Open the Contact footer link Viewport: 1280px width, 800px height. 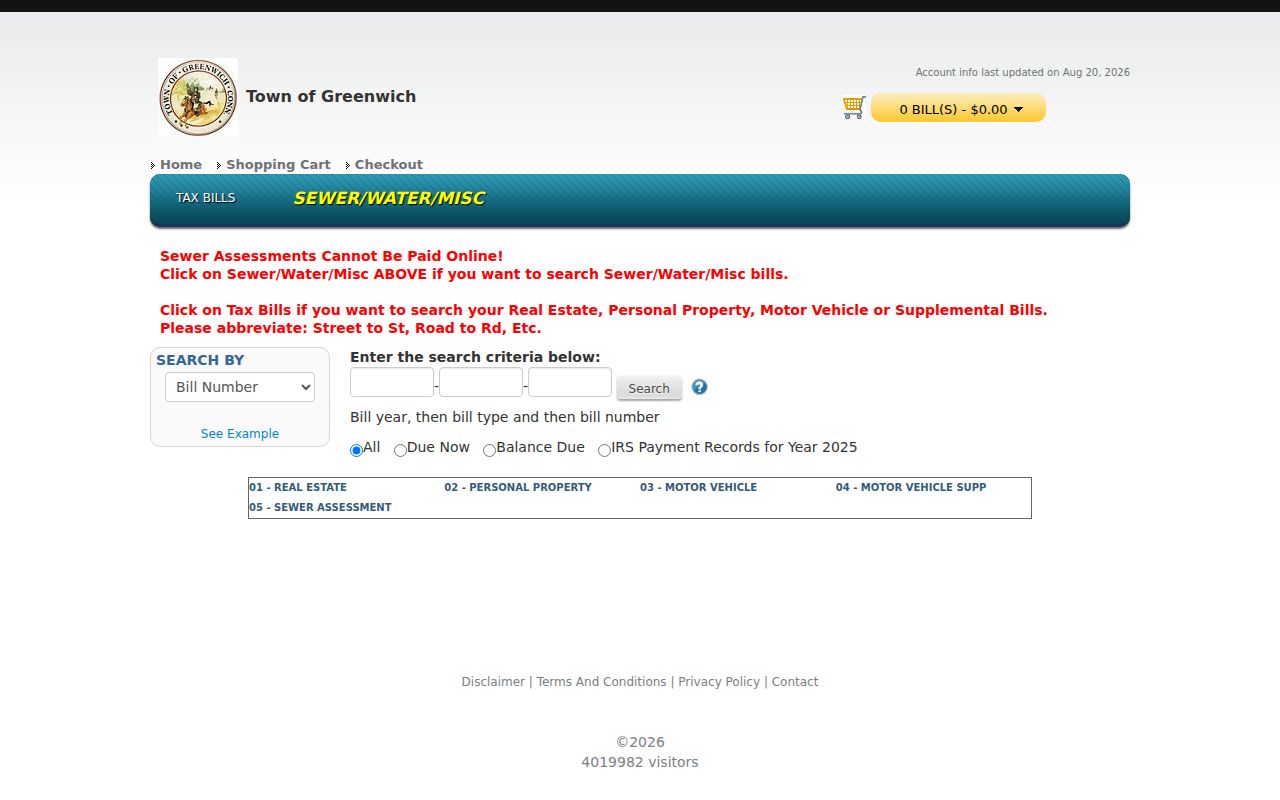pyautogui.click(x=795, y=682)
